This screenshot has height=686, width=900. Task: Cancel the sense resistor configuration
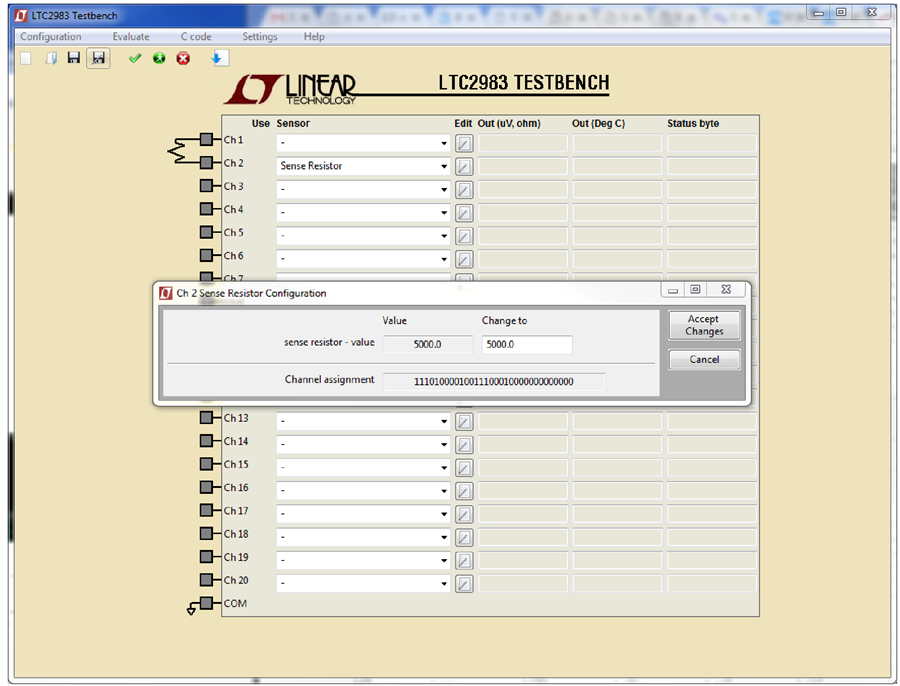(x=704, y=360)
